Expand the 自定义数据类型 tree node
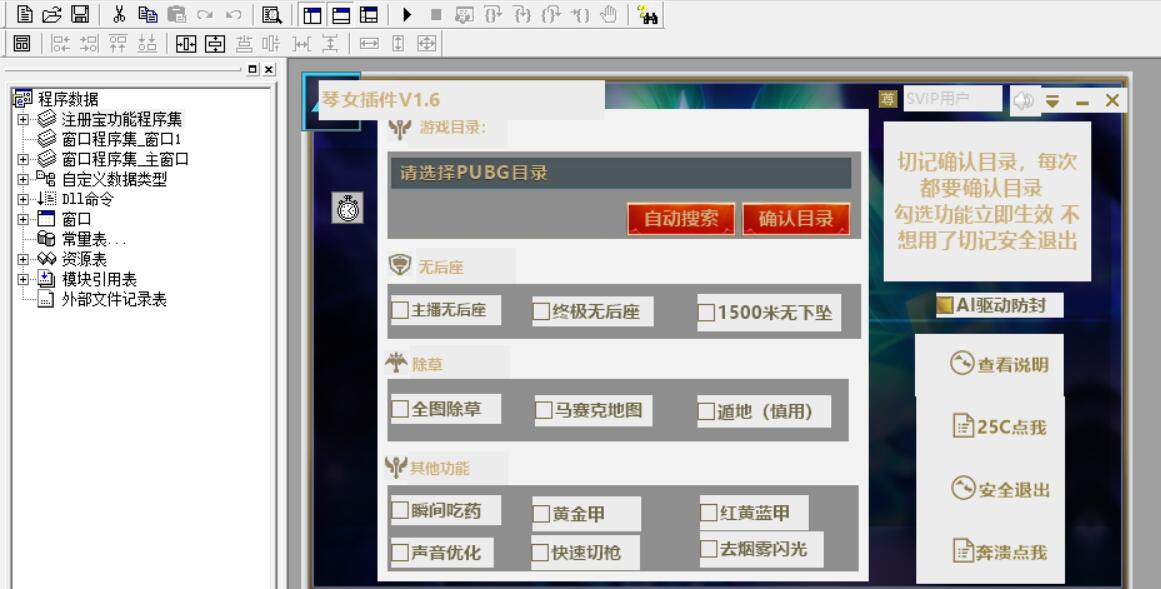Screen dimensions: 1161x589 click(x=23, y=179)
